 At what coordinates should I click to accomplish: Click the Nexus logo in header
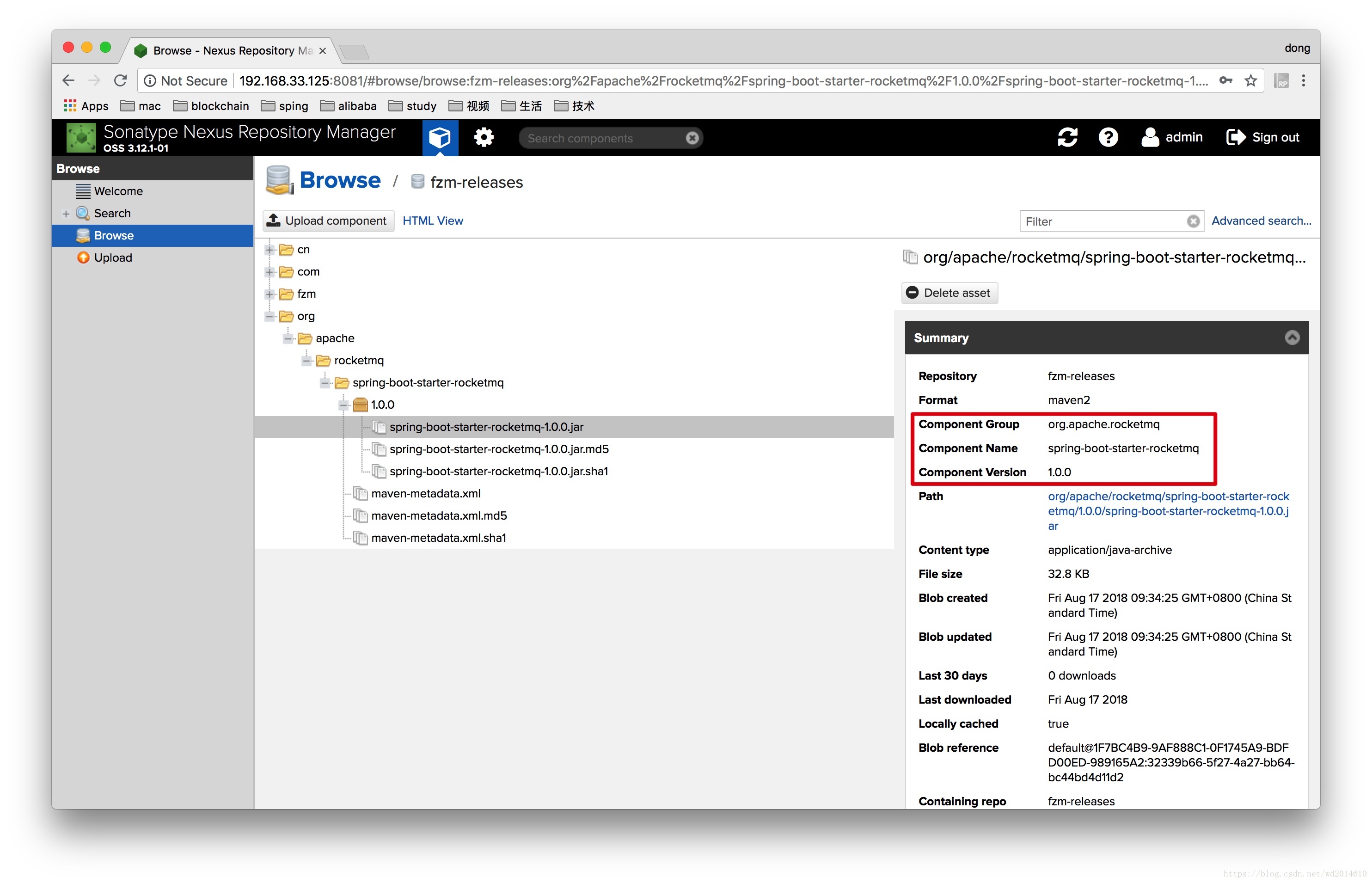(81, 138)
